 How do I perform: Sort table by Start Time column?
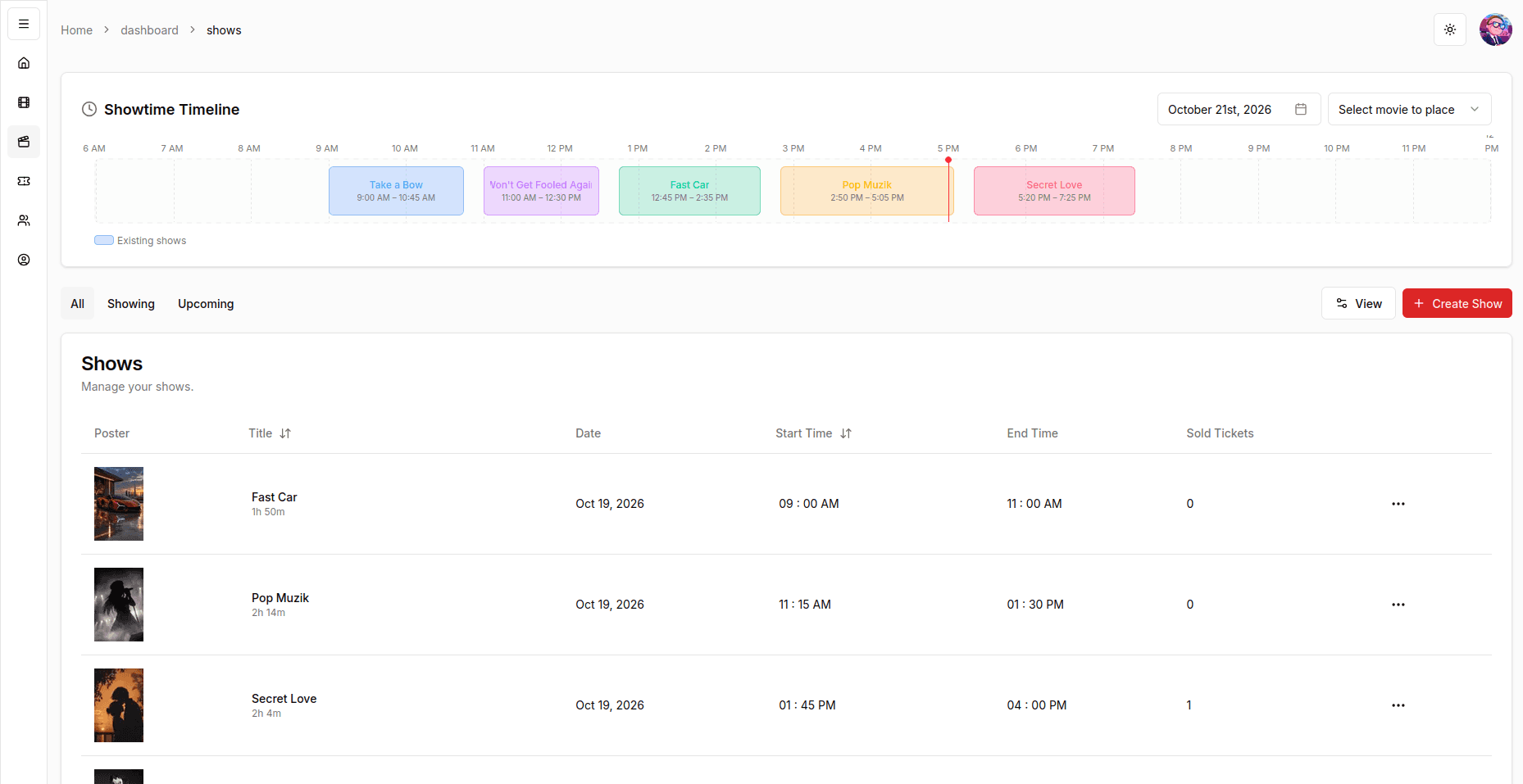point(813,433)
